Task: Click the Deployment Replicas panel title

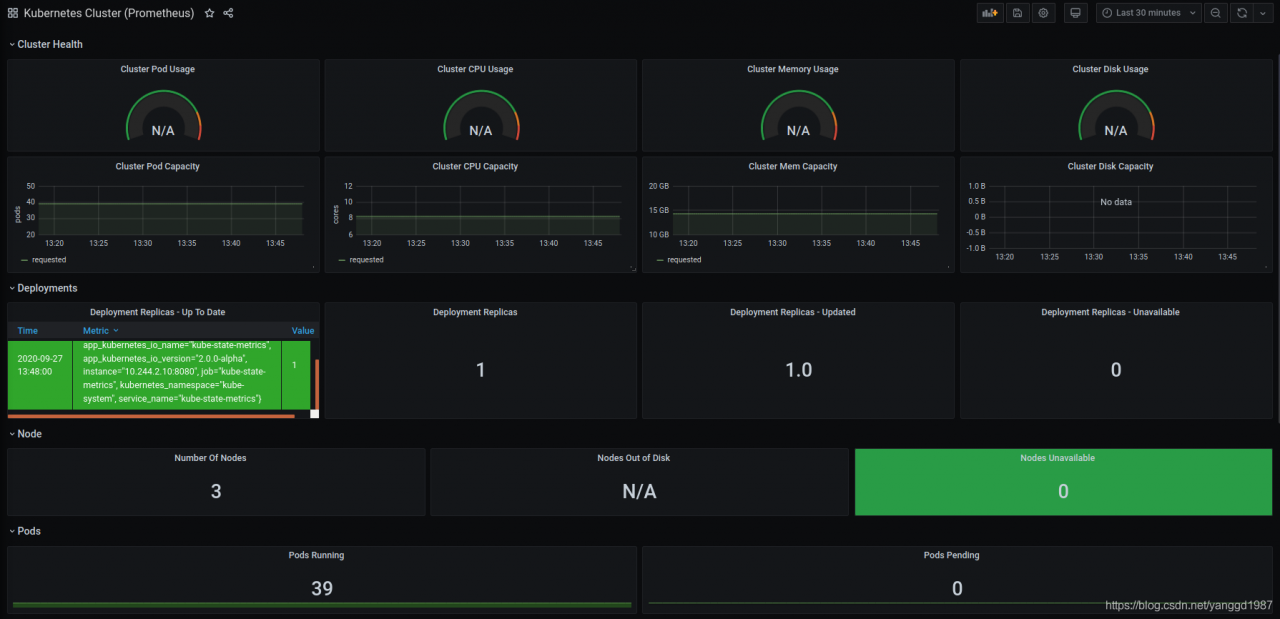Action: click(475, 312)
